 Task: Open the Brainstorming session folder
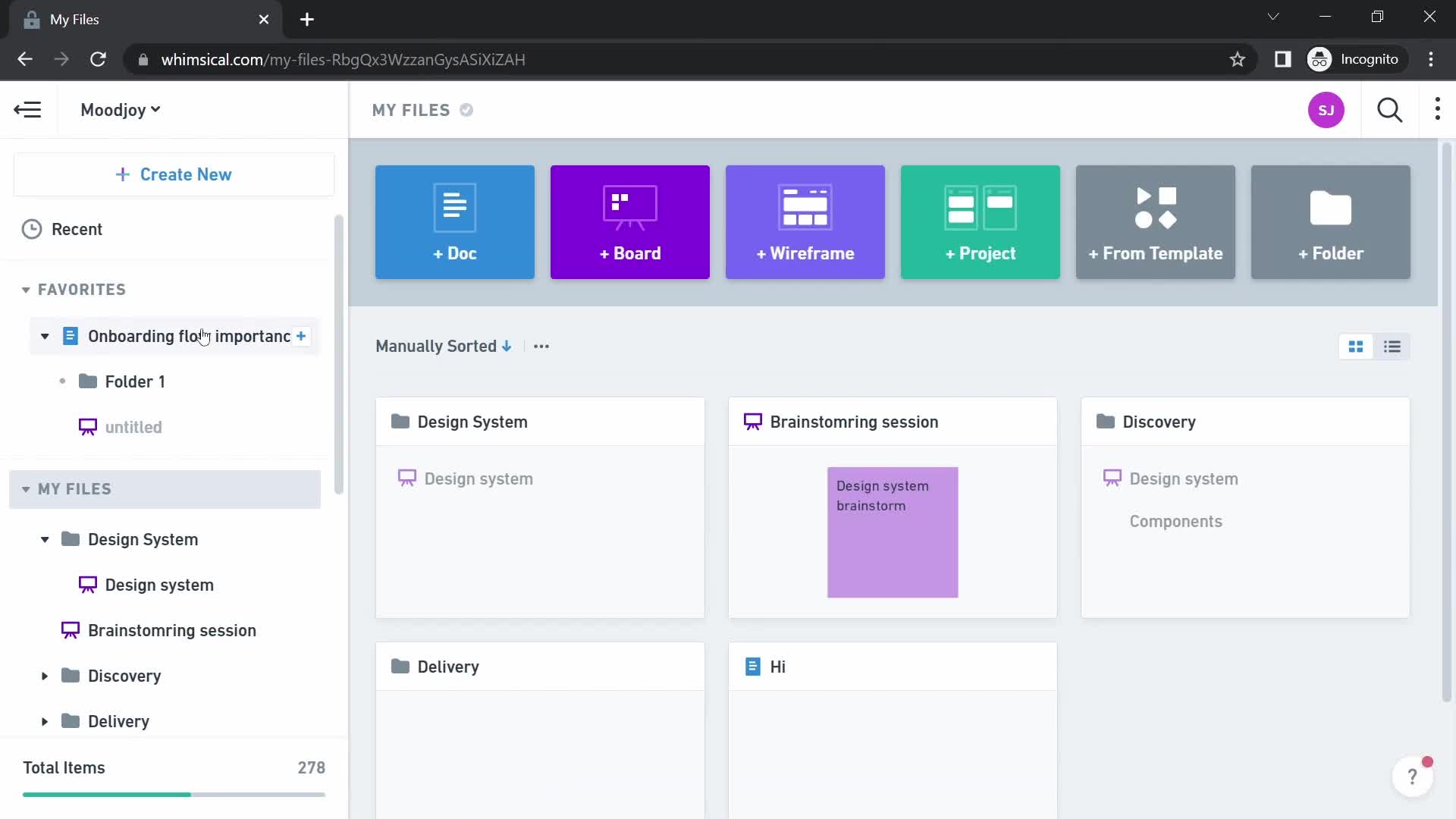(x=855, y=421)
